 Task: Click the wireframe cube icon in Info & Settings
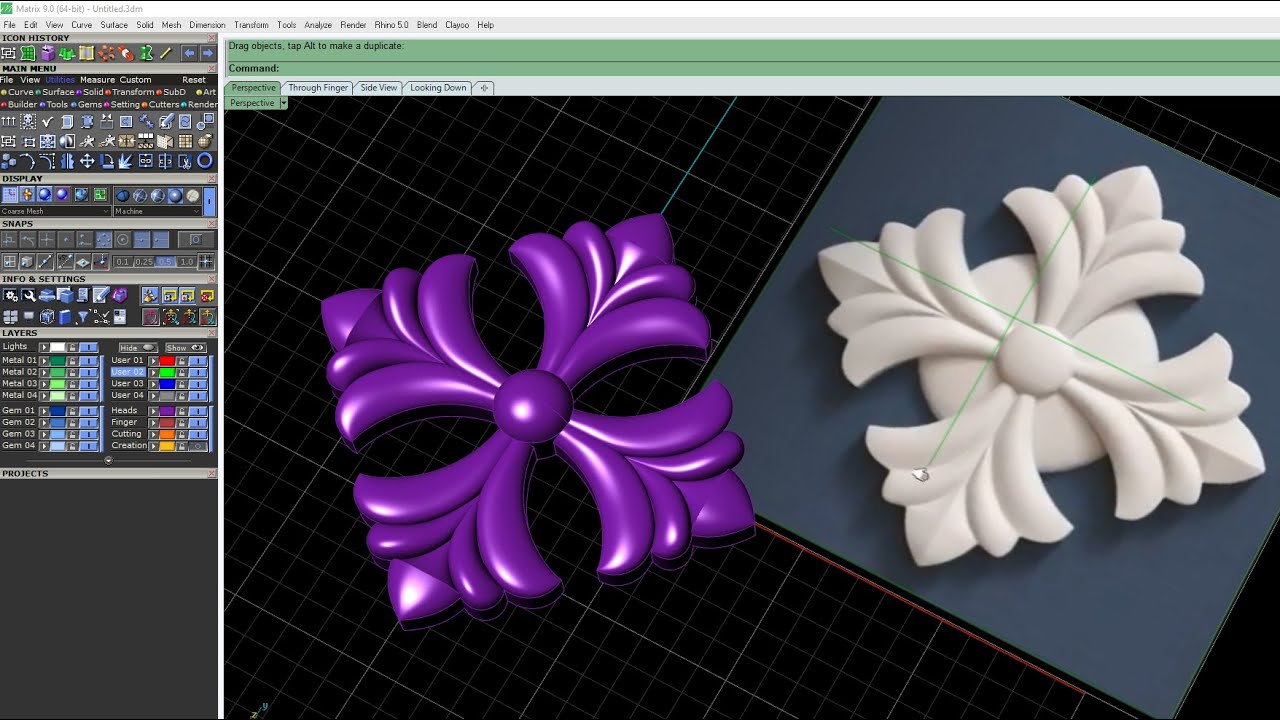point(47,317)
